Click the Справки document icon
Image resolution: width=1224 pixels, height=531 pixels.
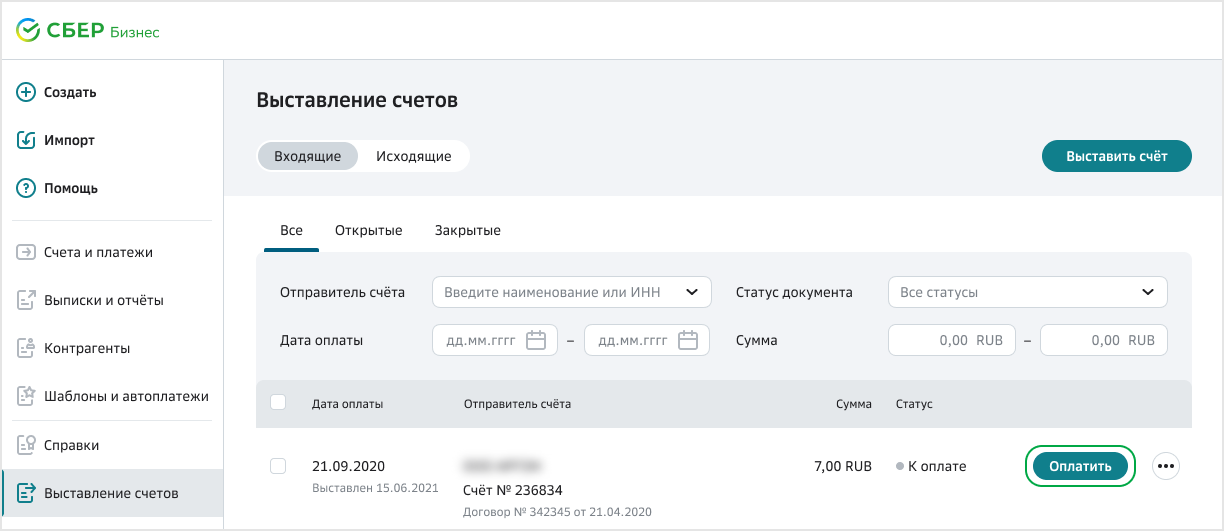coord(27,445)
